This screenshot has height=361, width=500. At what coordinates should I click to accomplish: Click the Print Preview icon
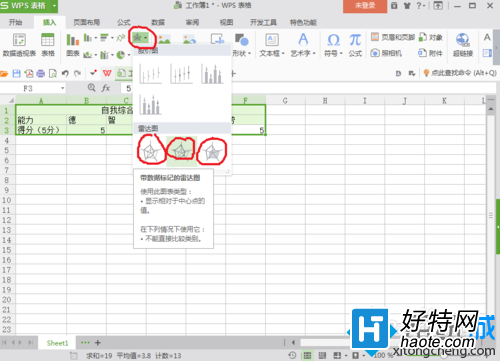53,73
